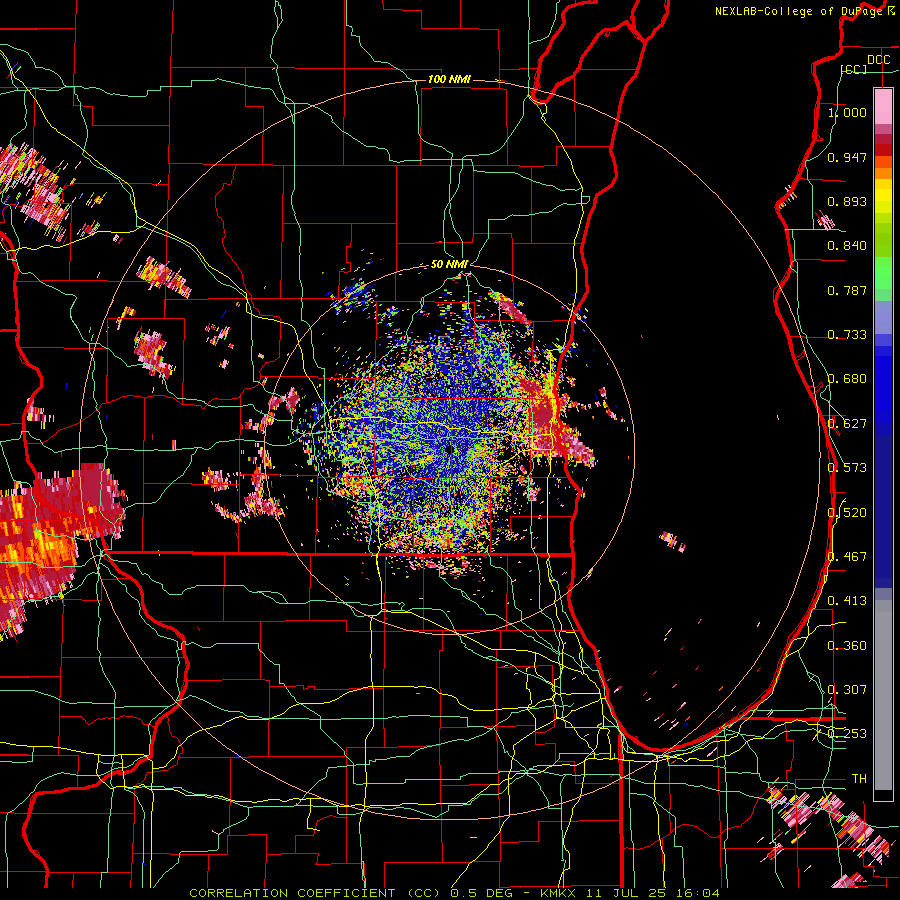Click the 0.893 scale label

coord(847,201)
